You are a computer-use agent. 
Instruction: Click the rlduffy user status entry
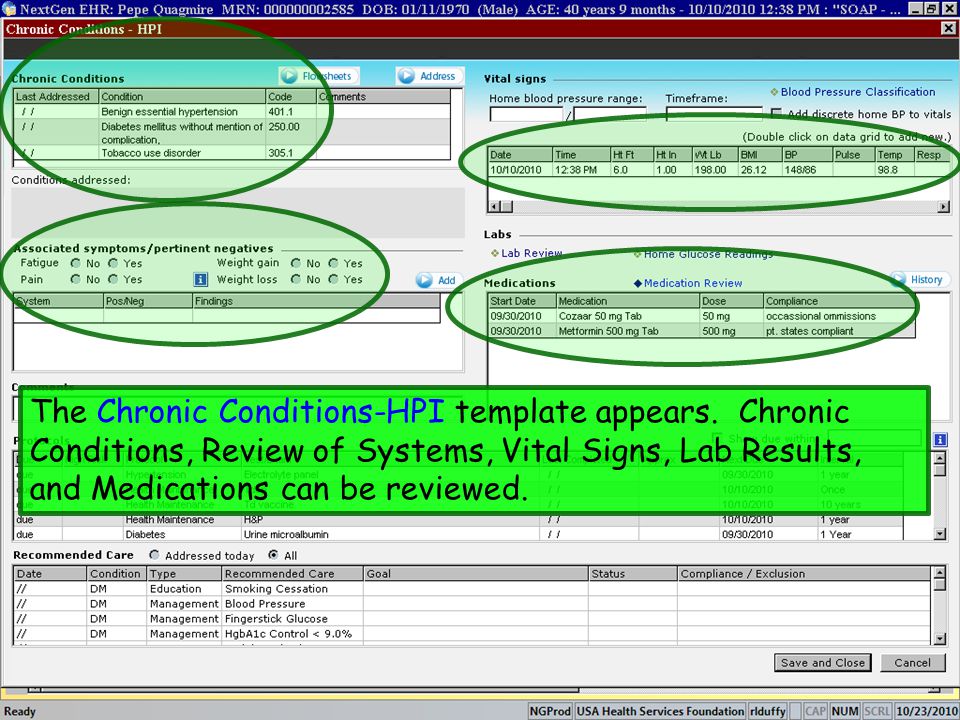(768, 711)
